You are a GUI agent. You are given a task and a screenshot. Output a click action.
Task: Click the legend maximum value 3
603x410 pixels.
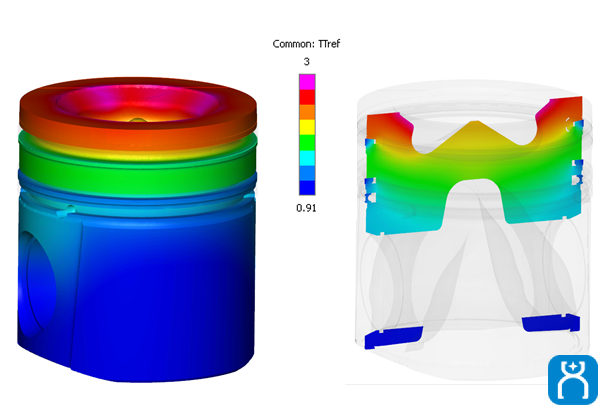(306, 62)
